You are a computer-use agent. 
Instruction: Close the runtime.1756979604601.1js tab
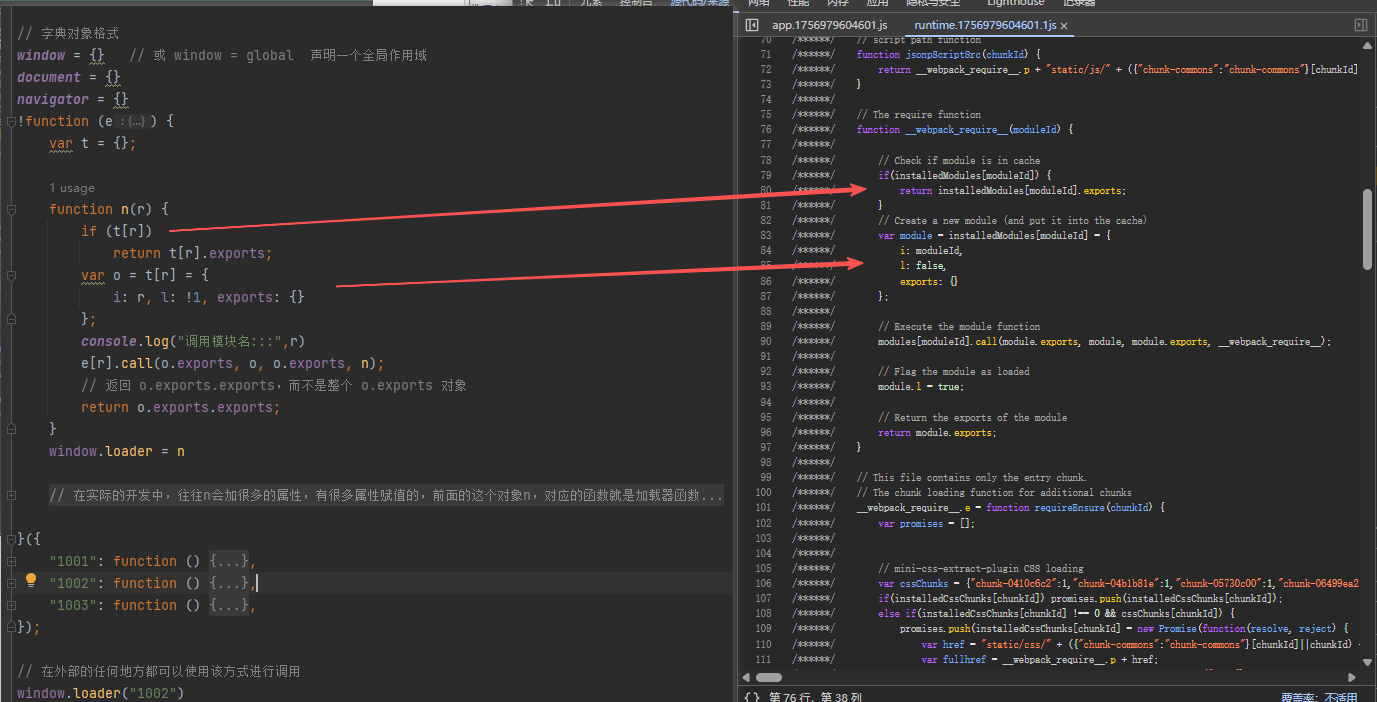1065,26
